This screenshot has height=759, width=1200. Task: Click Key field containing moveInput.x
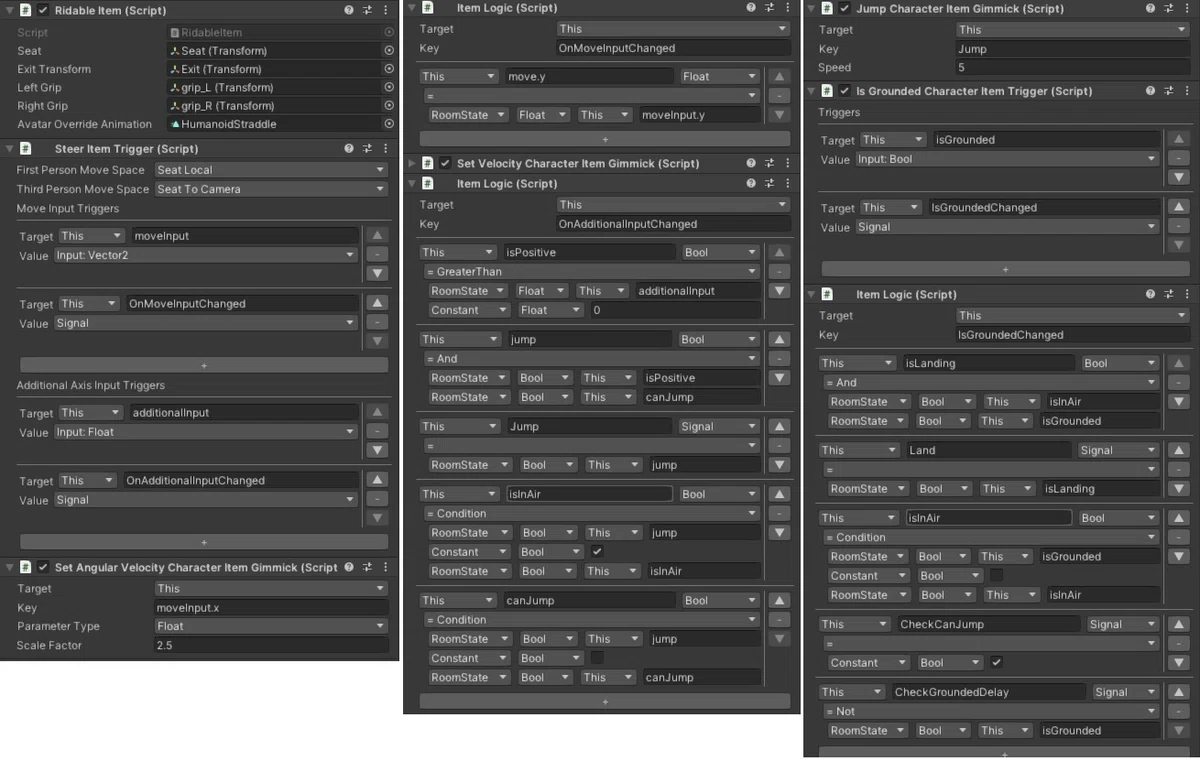click(271, 607)
